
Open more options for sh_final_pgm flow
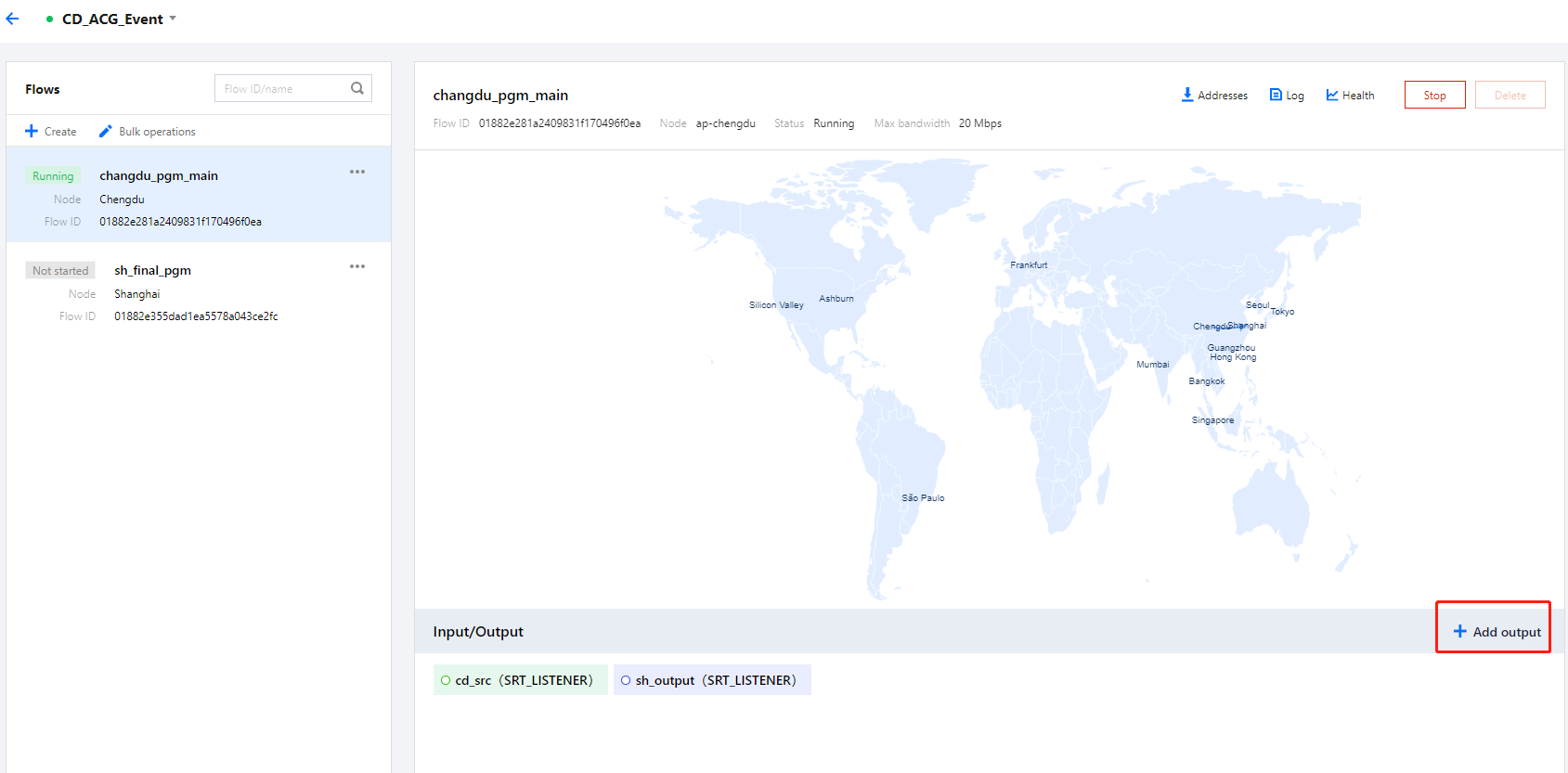point(357,266)
